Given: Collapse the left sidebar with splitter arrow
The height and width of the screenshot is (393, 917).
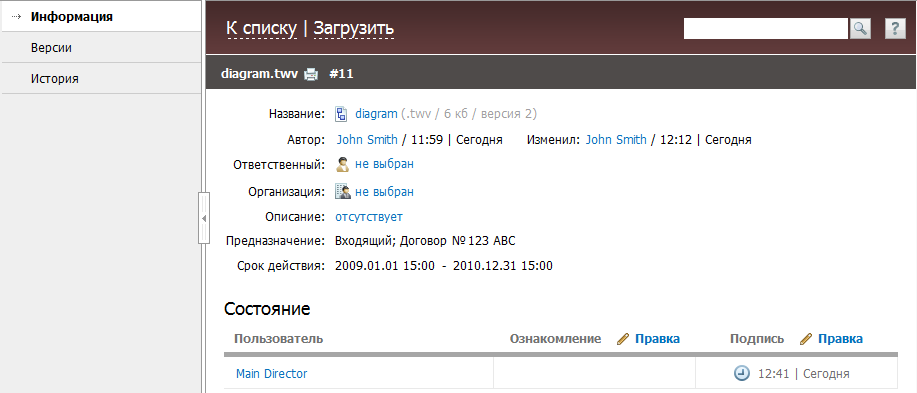Looking at the screenshot, I should [204, 218].
